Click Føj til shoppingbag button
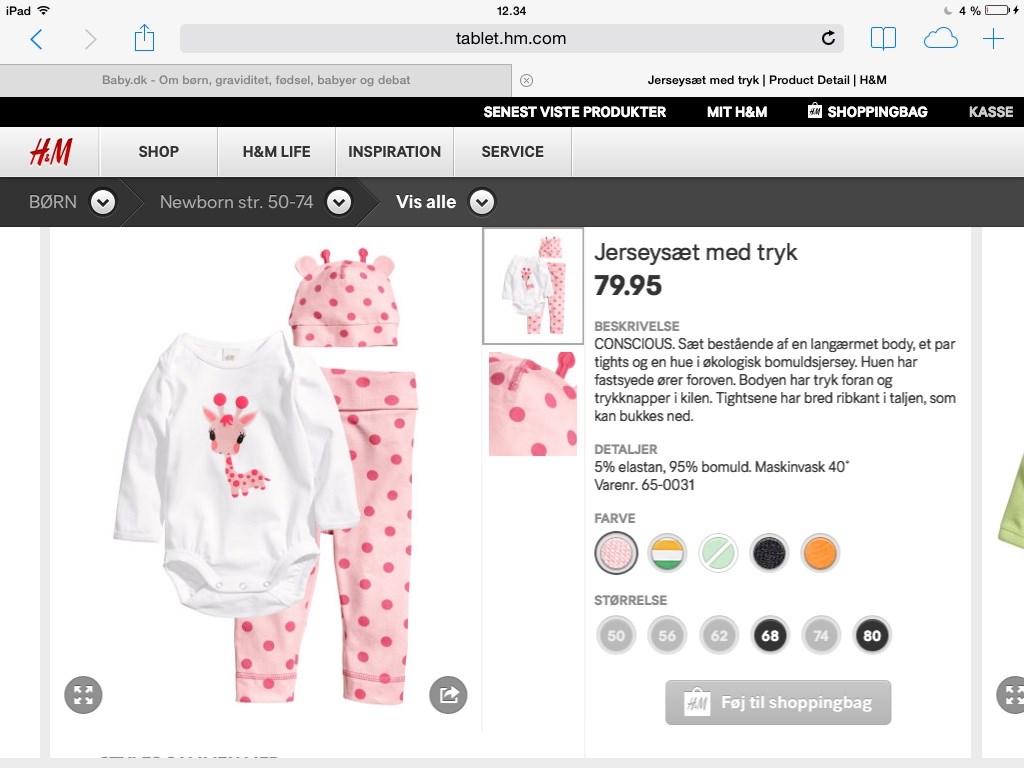The width and height of the screenshot is (1024, 768). click(x=778, y=703)
